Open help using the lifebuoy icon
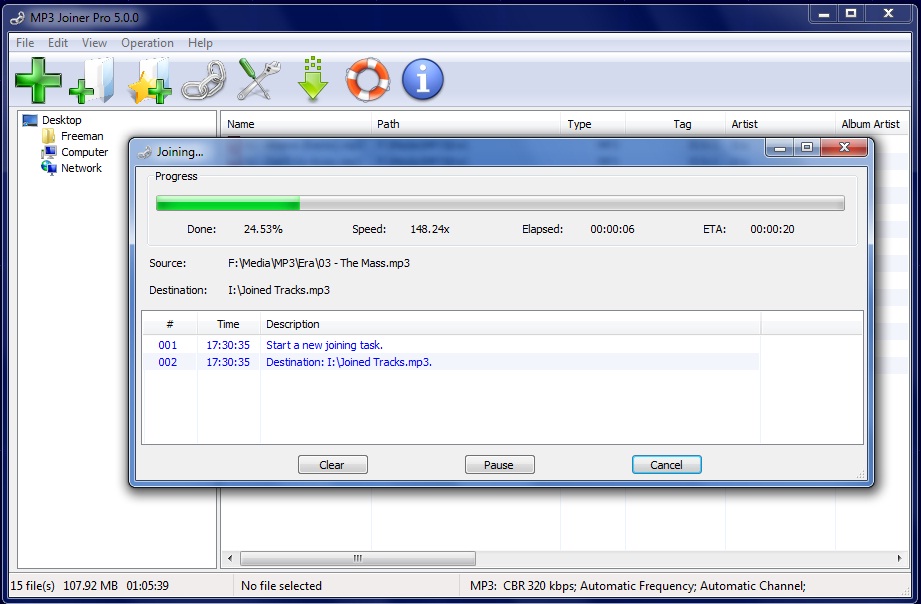The image size is (921, 604). [367, 80]
